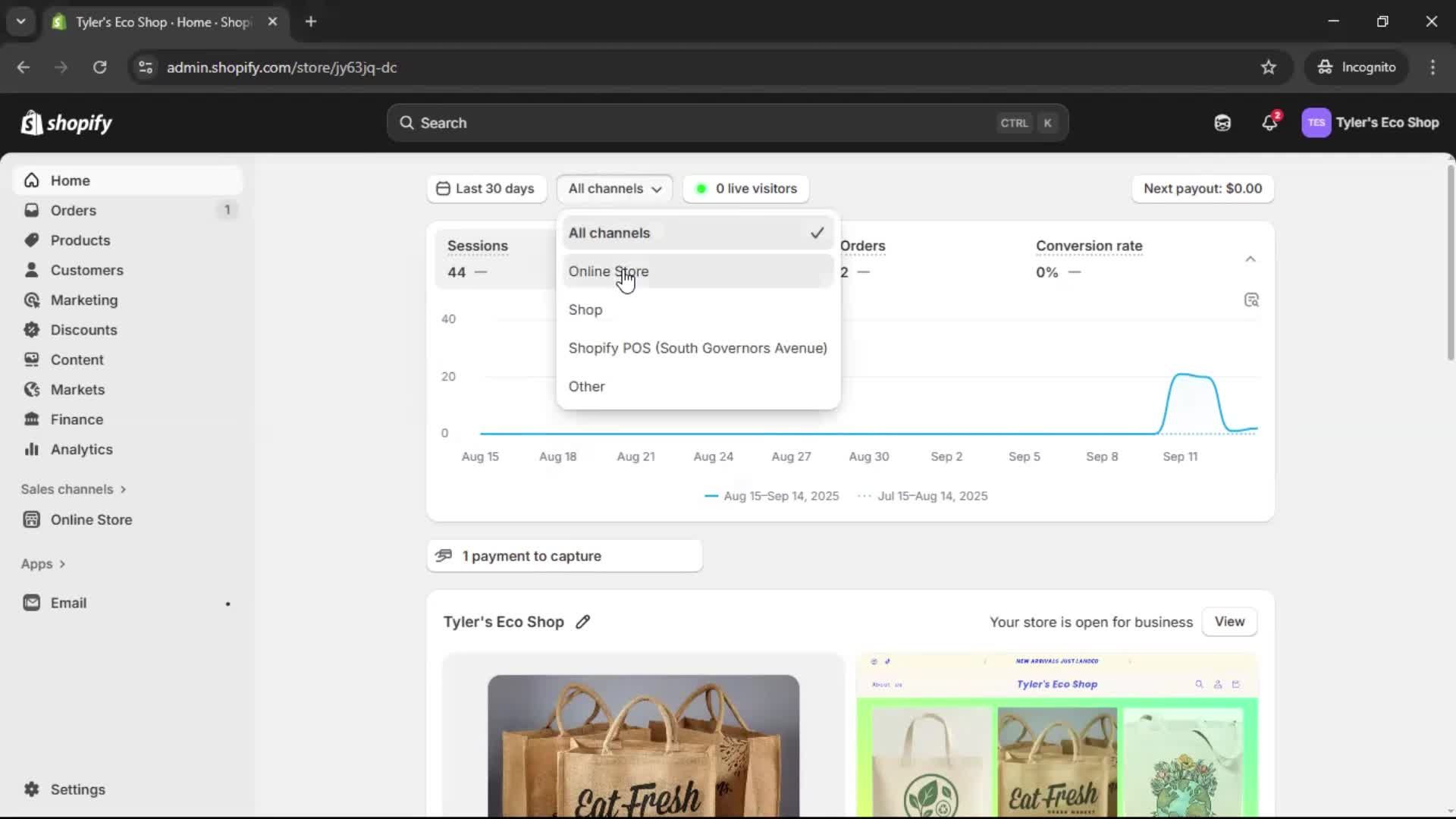Open the tab search dropdown
This screenshot has width=1456, height=819.
pos(21,22)
